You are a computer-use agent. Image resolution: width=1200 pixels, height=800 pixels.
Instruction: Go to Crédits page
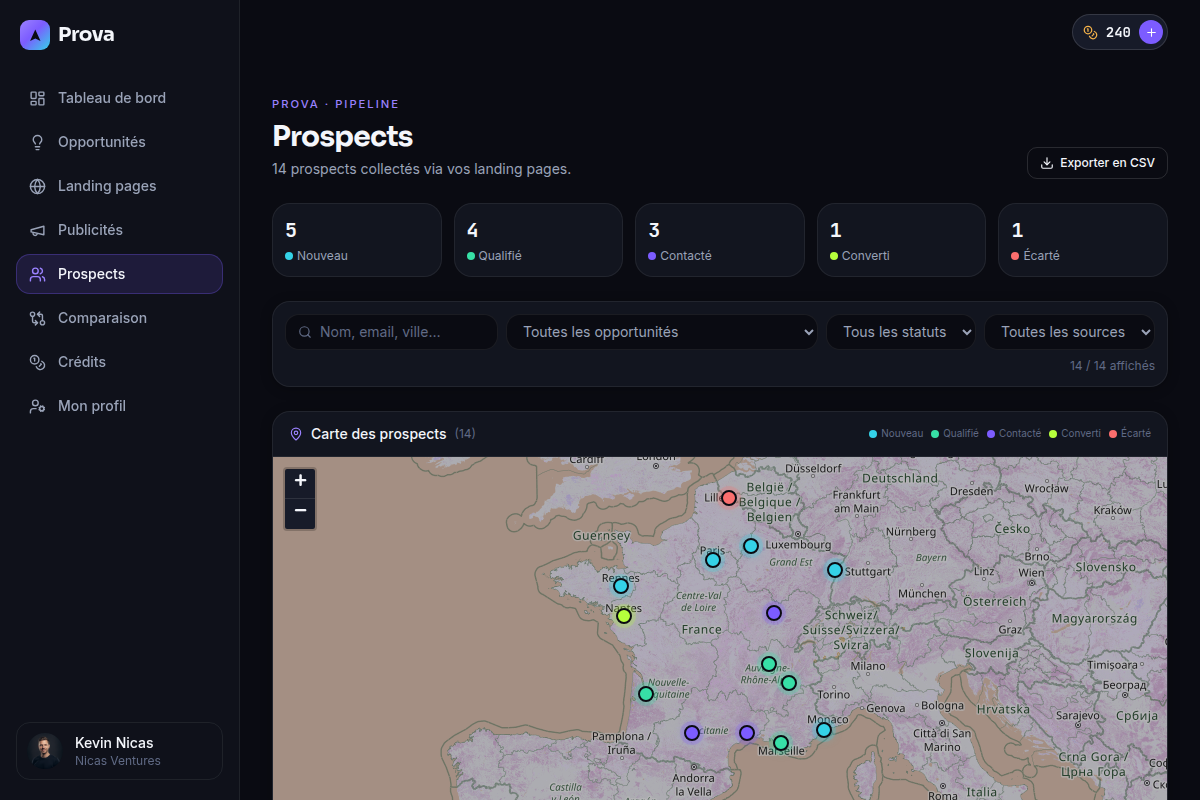tap(119, 362)
